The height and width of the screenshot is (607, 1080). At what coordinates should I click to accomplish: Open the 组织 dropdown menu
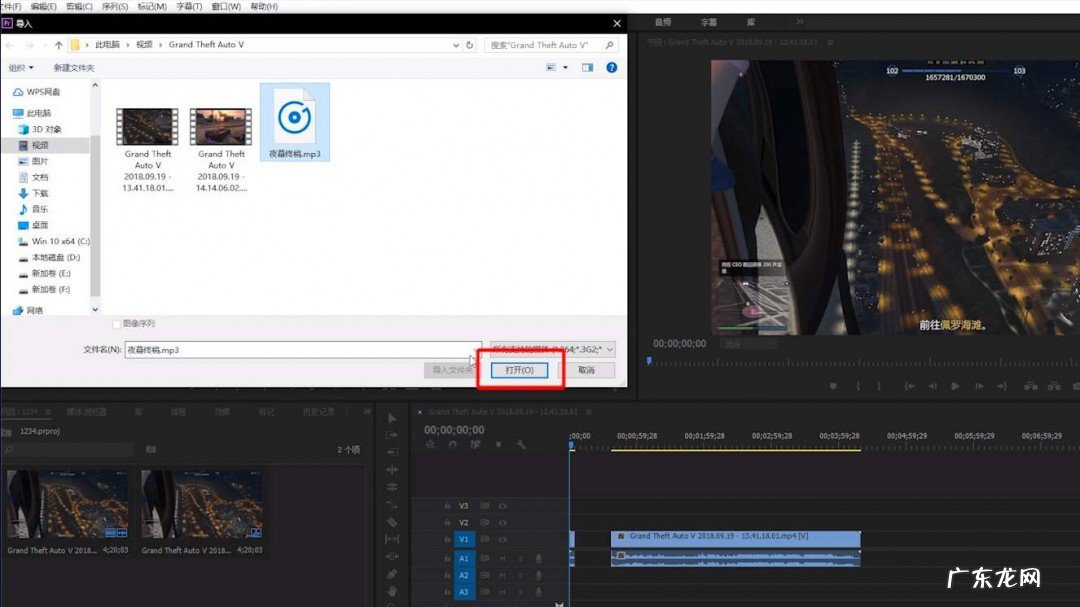pyautogui.click(x=21, y=67)
